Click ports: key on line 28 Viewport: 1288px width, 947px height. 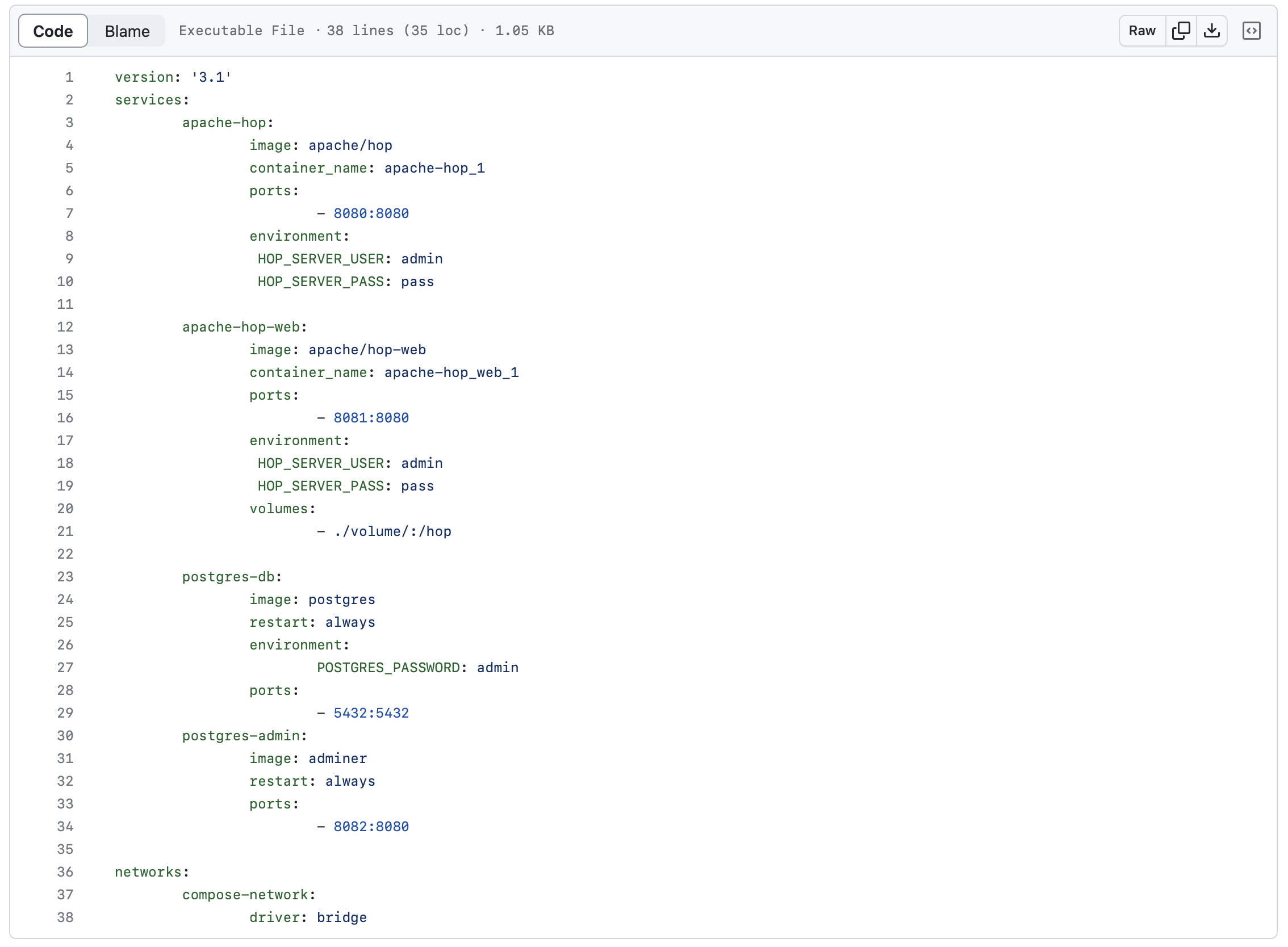pyautogui.click(x=274, y=690)
